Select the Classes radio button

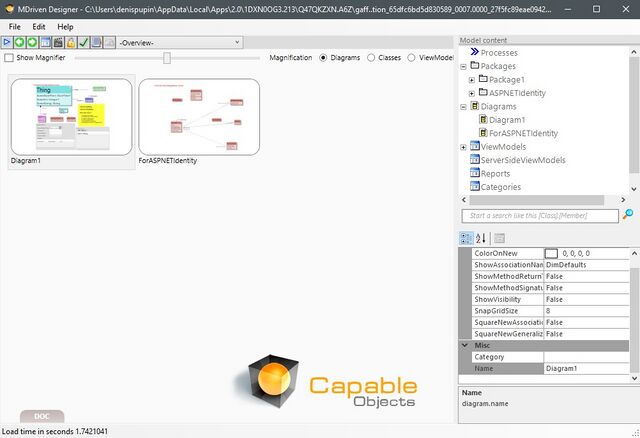pyautogui.click(x=371, y=58)
